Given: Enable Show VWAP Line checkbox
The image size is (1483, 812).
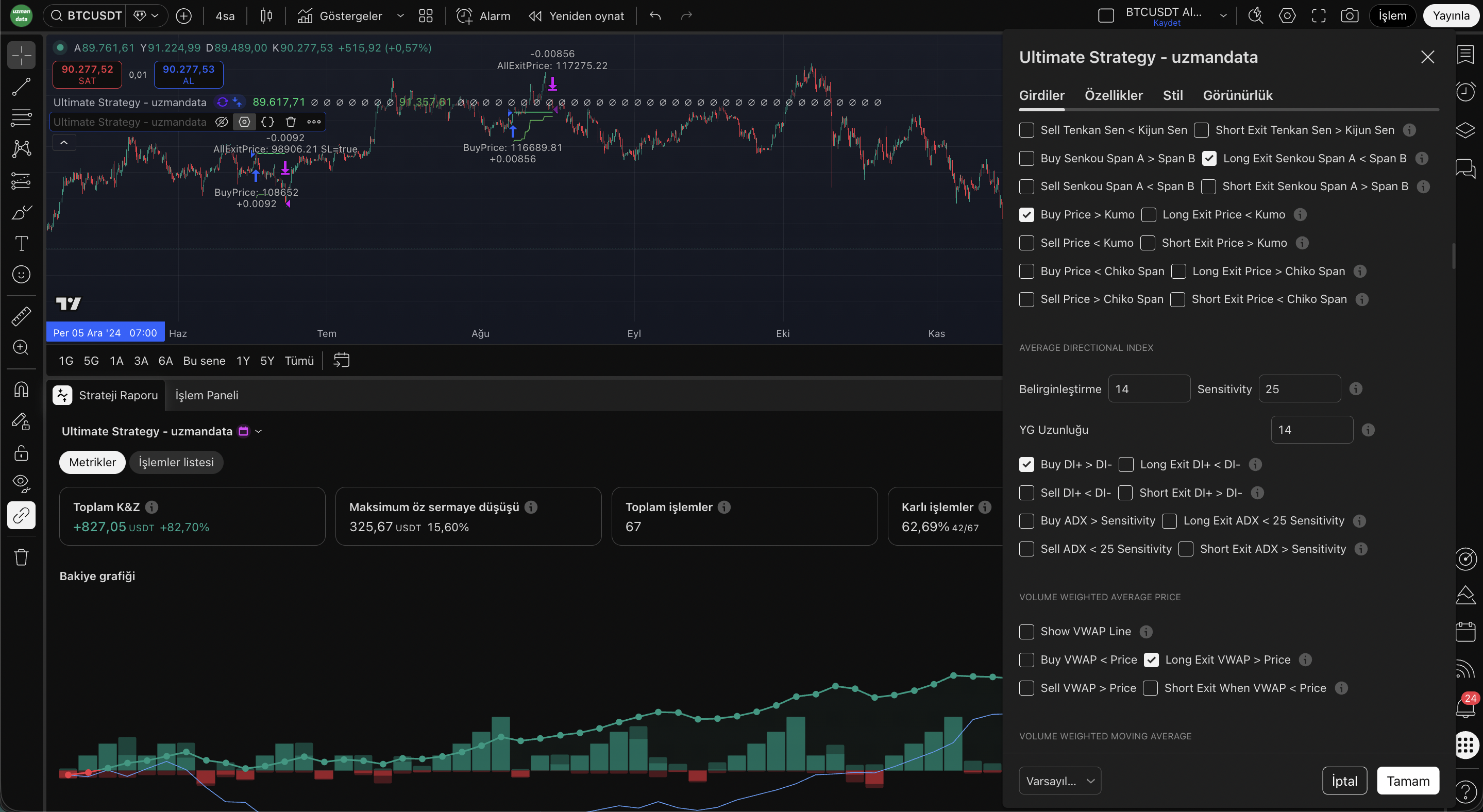Looking at the screenshot, I should [1026, 631].
